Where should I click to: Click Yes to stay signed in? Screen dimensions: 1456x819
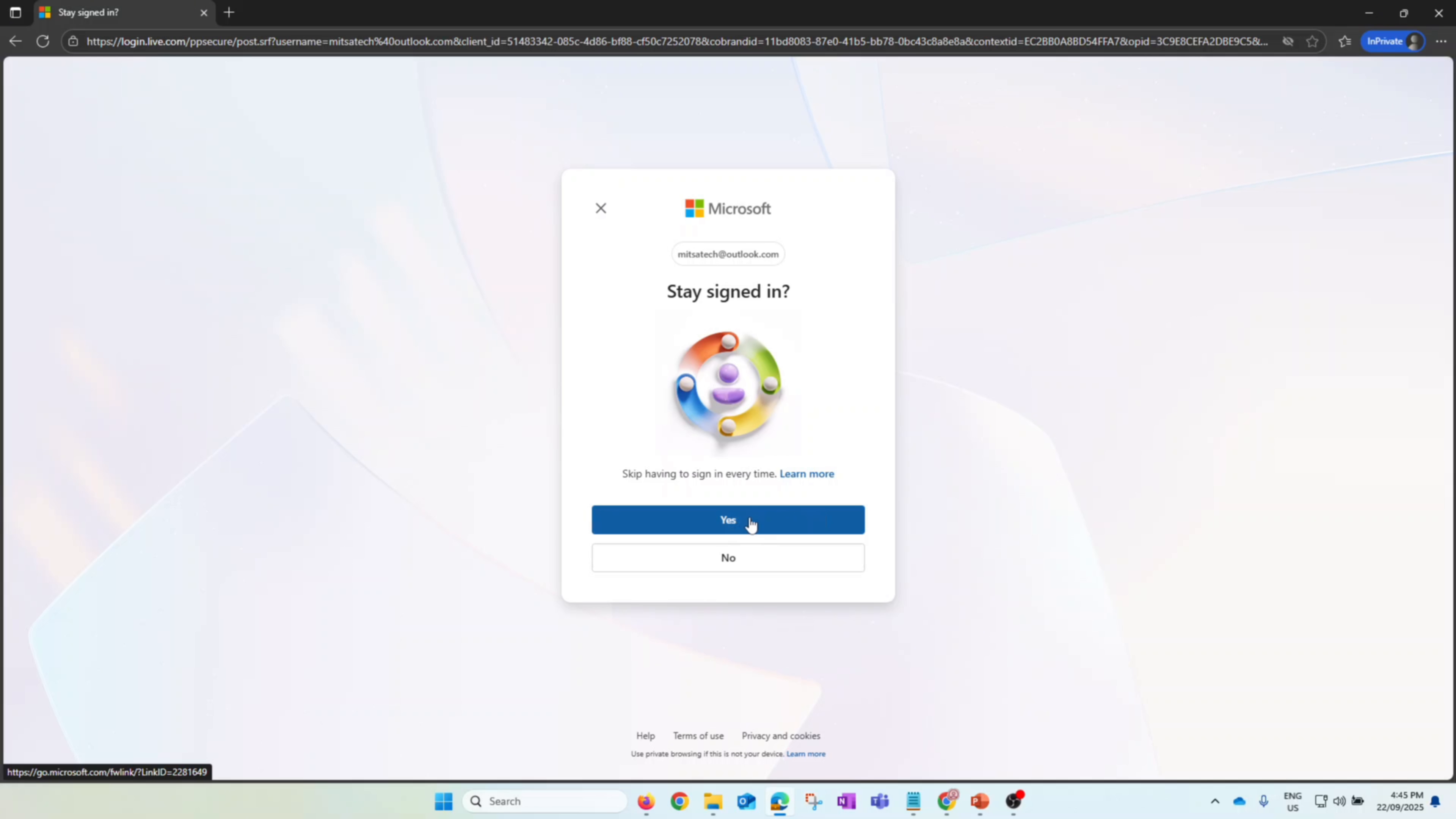pyautogui.click(x=728, y=519)
